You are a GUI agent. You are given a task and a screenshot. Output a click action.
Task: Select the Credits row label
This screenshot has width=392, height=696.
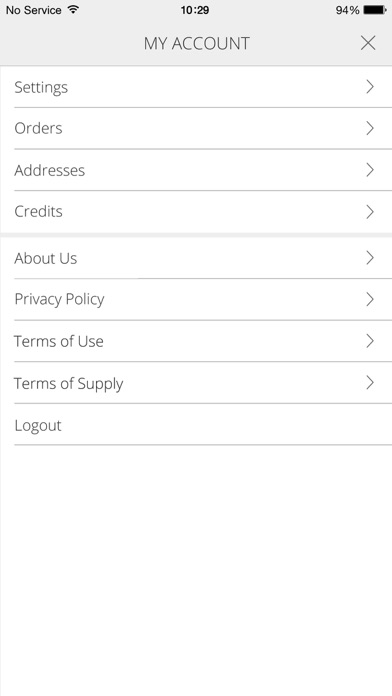38,211
